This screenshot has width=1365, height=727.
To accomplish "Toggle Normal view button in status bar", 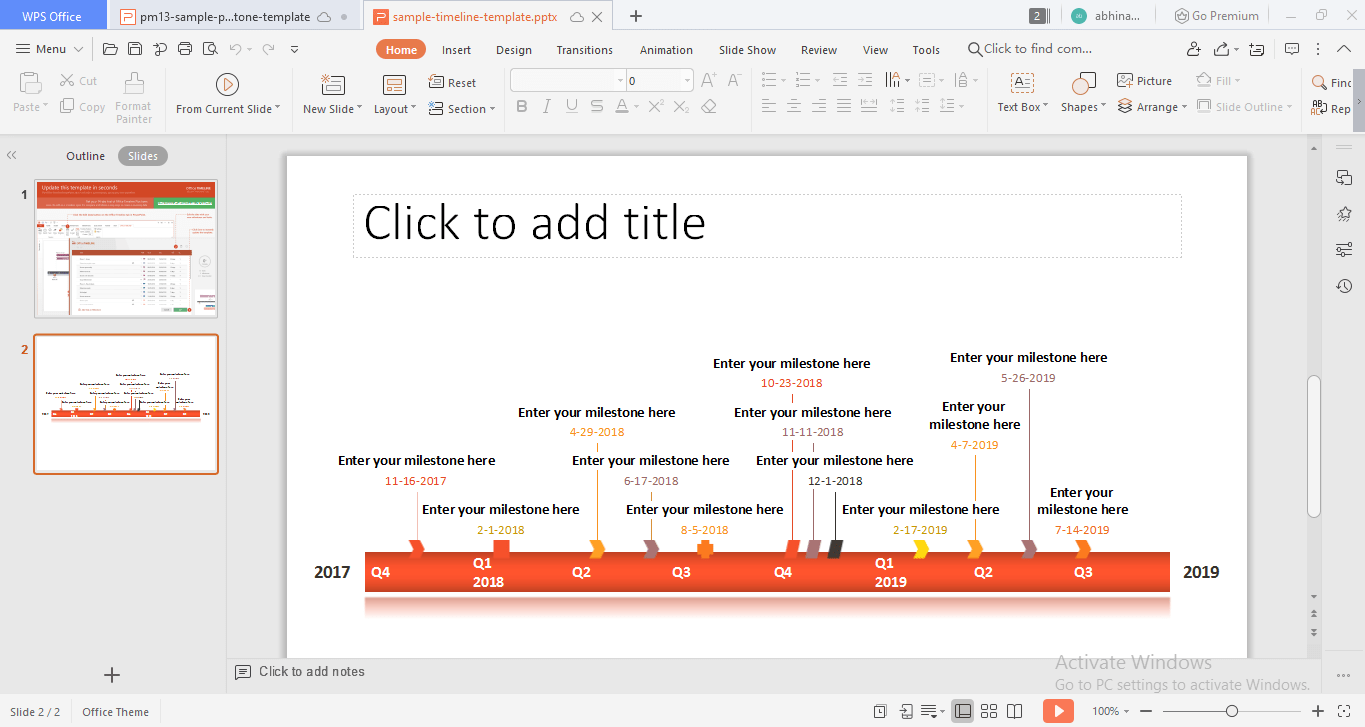I will coord(963,711).
